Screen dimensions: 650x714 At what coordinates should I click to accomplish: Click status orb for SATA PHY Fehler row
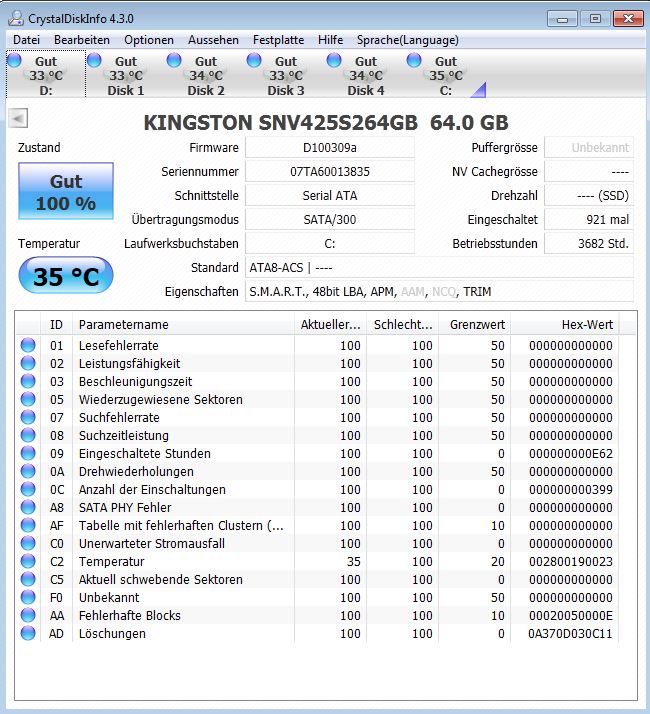pyautogui.click(x=28, y=507)
